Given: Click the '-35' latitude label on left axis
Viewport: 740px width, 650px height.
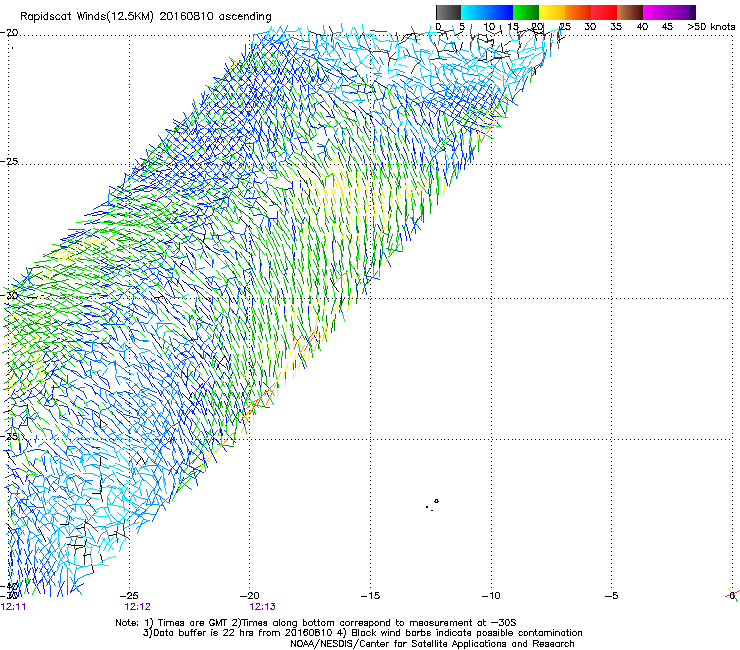Looking at the screenshot, I should tap(9, 437).
